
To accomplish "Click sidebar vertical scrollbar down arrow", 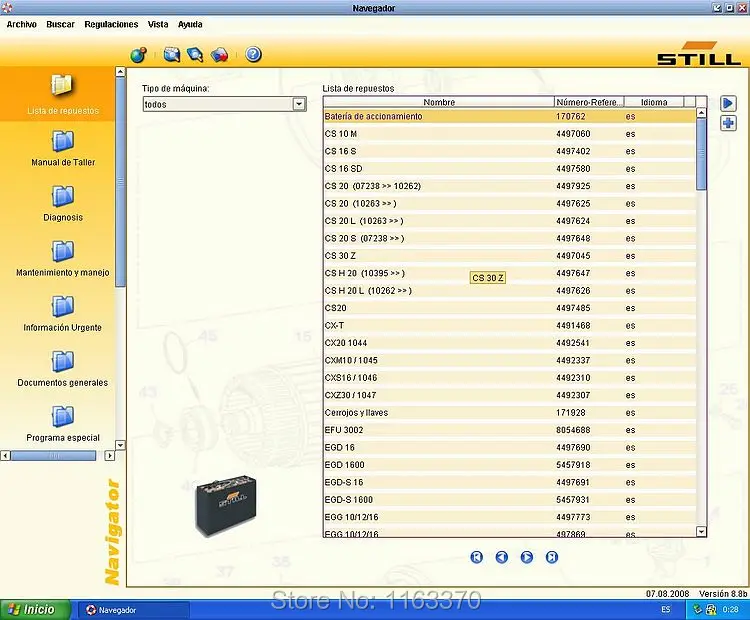I will (x=121, y=445).
